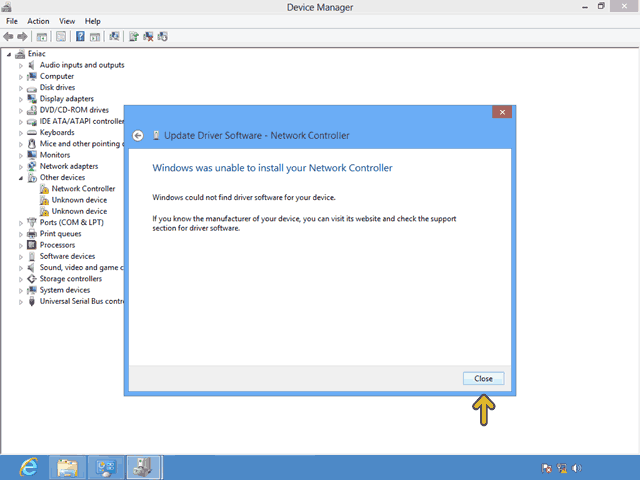Image resolution: width=640 pixels, height=480 pixels.
Task: Open the Properties toolbar icon
Action: (61, 37)
